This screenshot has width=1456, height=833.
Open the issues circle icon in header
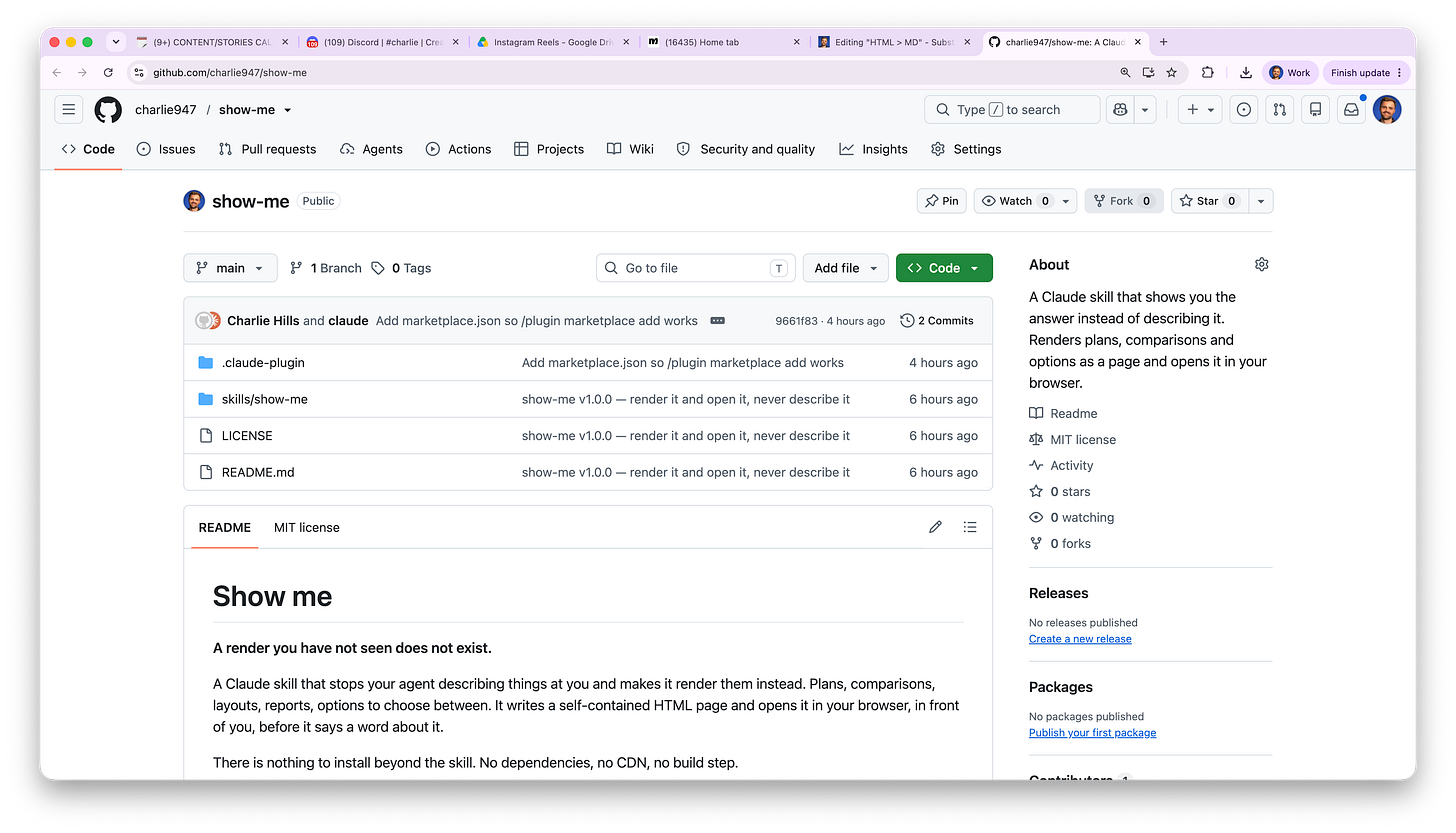click(x=1243, y=110)
